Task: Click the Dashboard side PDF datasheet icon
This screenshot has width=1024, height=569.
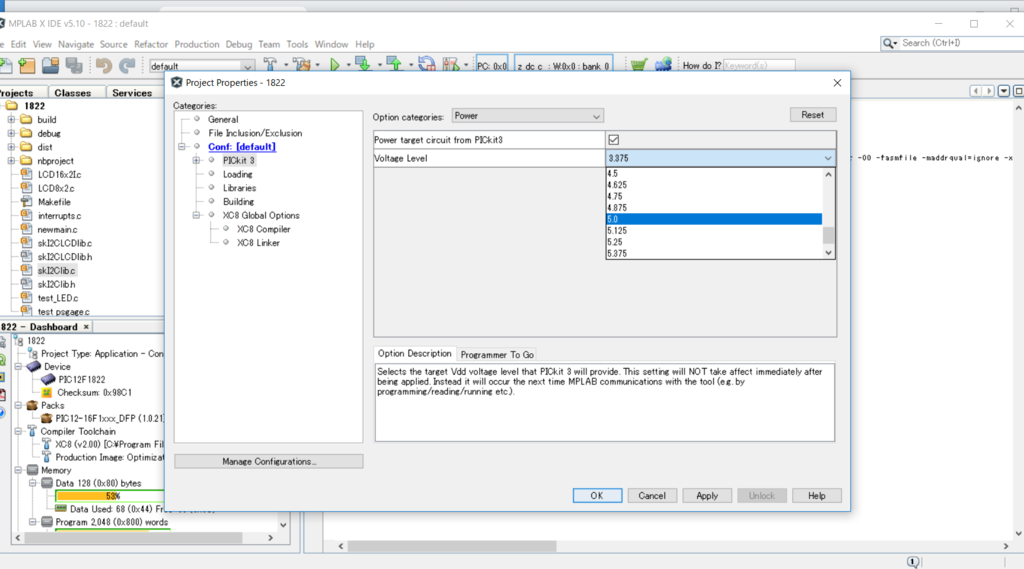Action: coord(2,395)
